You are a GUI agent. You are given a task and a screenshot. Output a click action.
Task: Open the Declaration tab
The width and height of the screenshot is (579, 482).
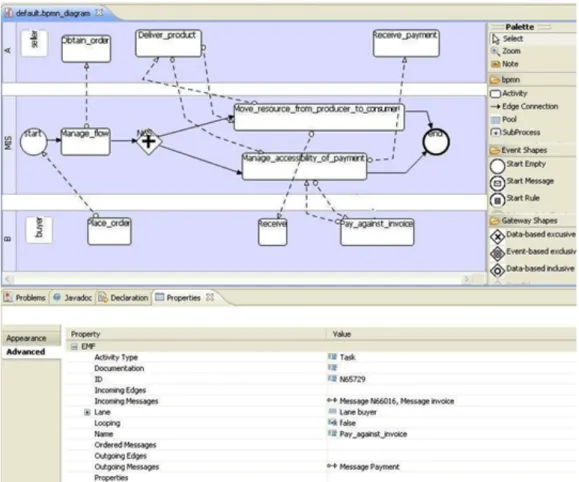[124, 298]
